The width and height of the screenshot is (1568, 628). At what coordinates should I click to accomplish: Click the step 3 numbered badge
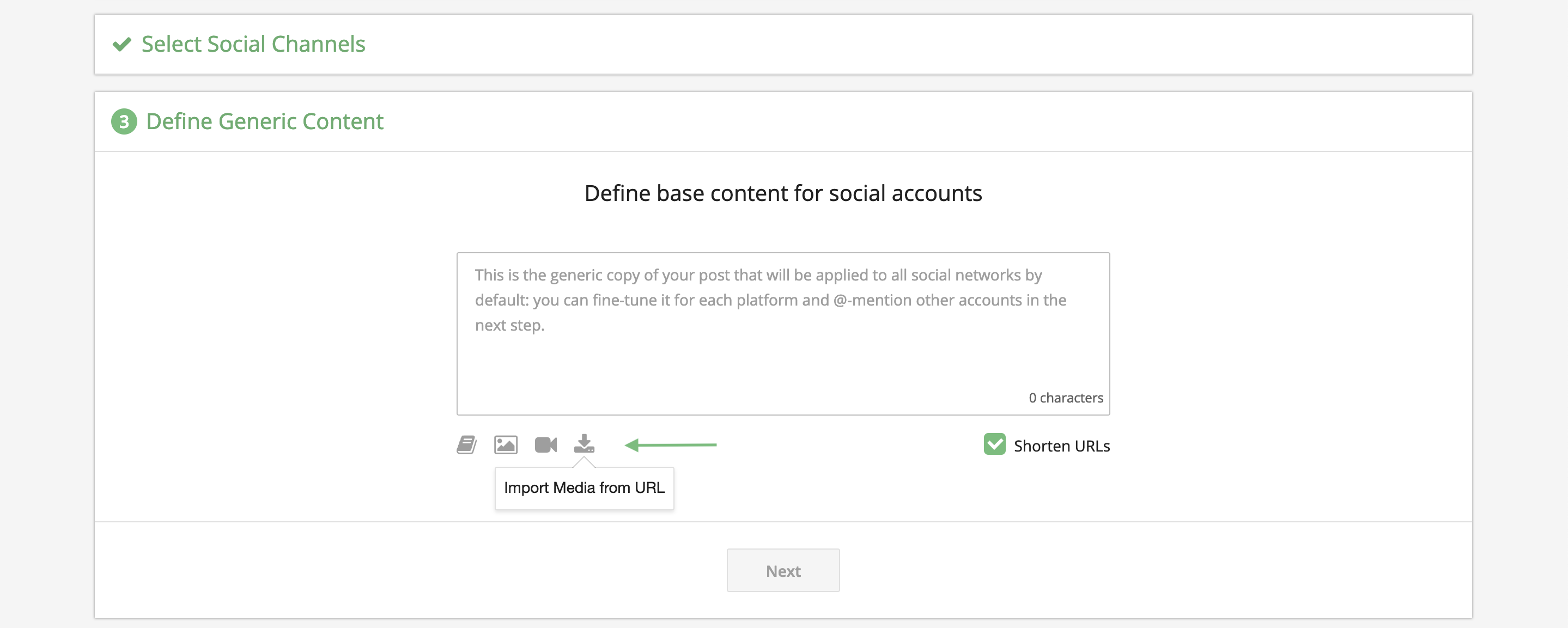click(124, 121)
